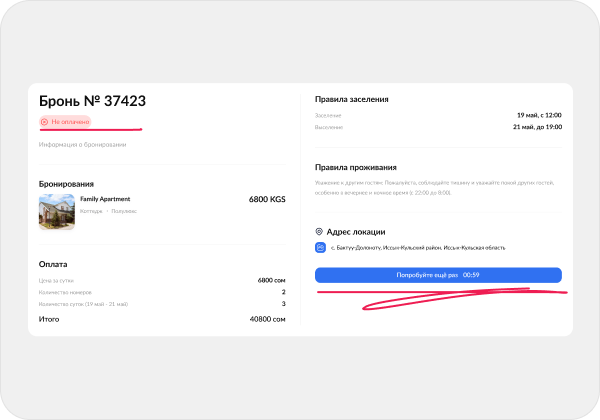Click the 'Правила проживания' section heading
The image size is (600, 420).
point(355,168)
